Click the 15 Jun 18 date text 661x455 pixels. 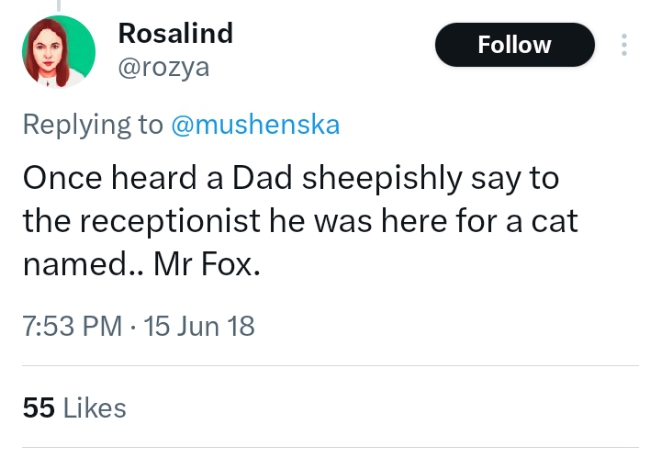pos(199,326)
